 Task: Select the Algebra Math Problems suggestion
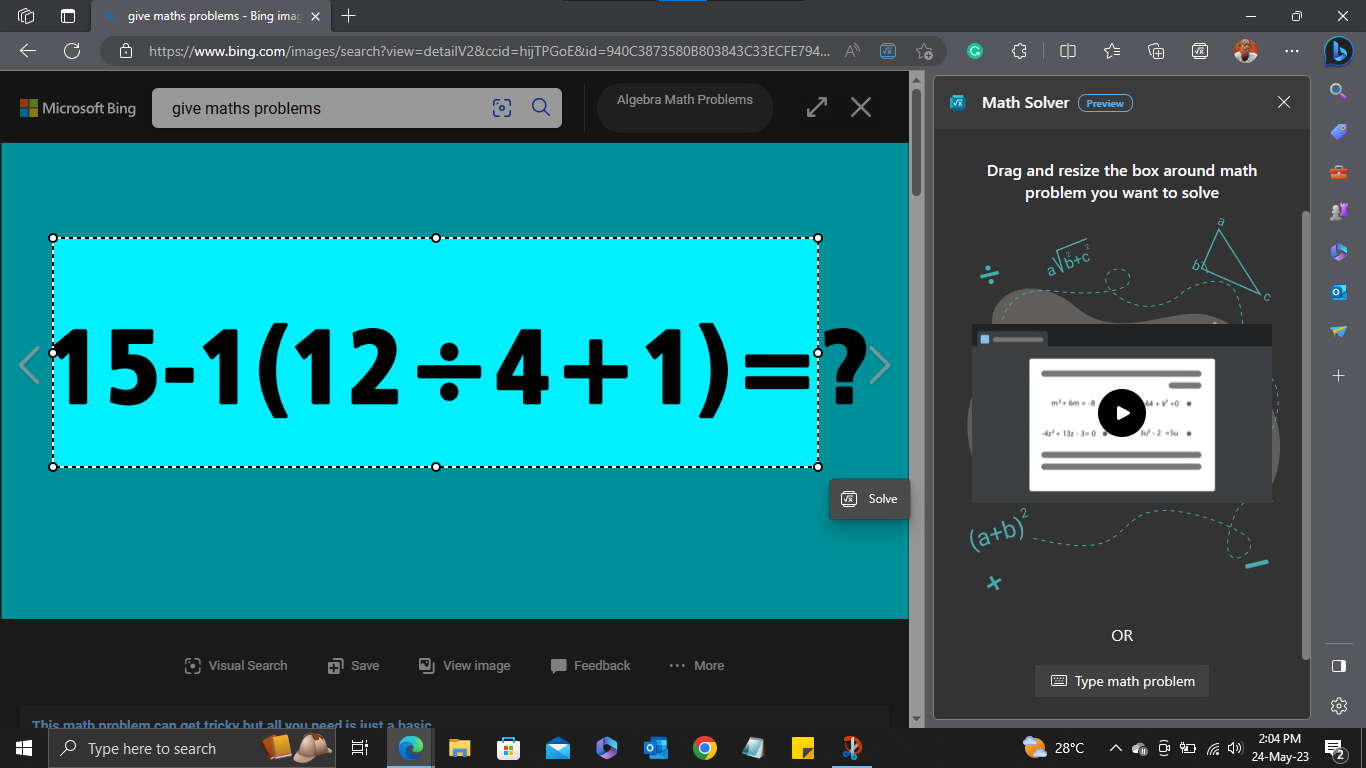[684, 100]
